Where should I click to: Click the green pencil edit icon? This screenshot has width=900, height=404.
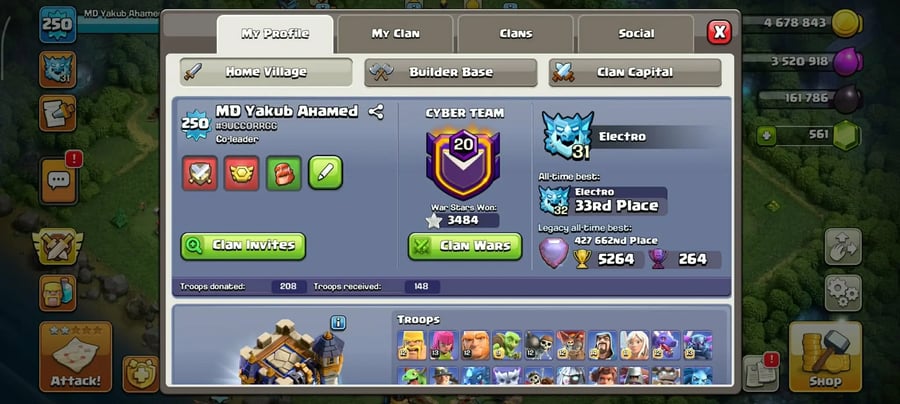pyautogui.click(x=325, y=173)
